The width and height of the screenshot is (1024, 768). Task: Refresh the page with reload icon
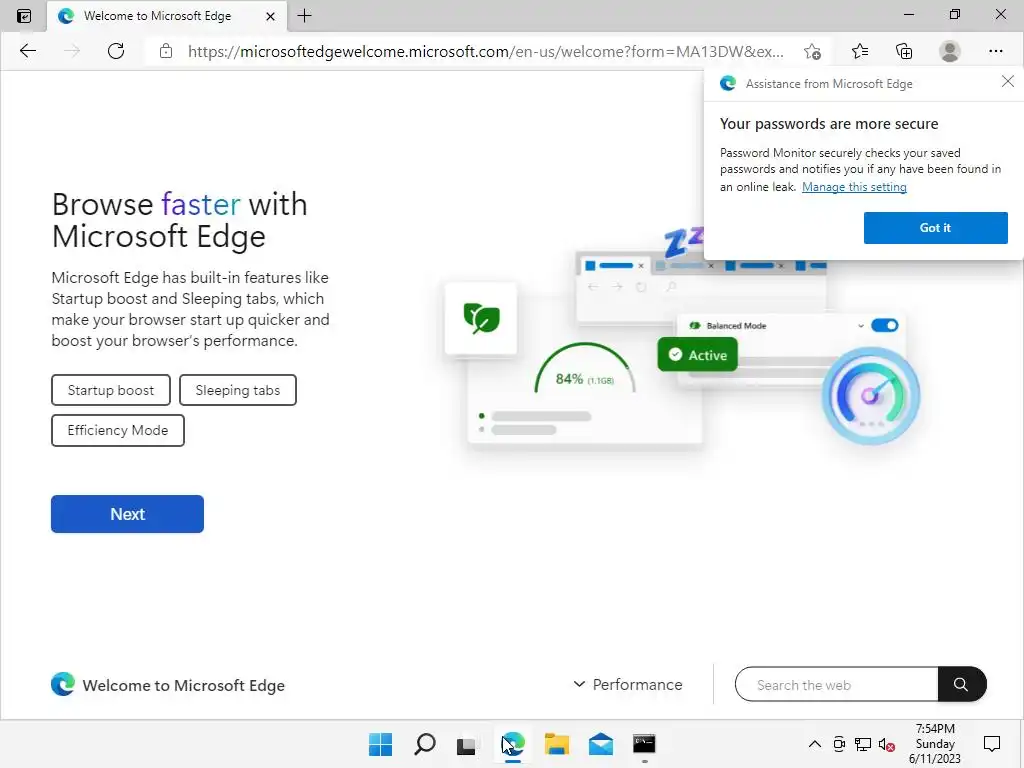[116, 51]
